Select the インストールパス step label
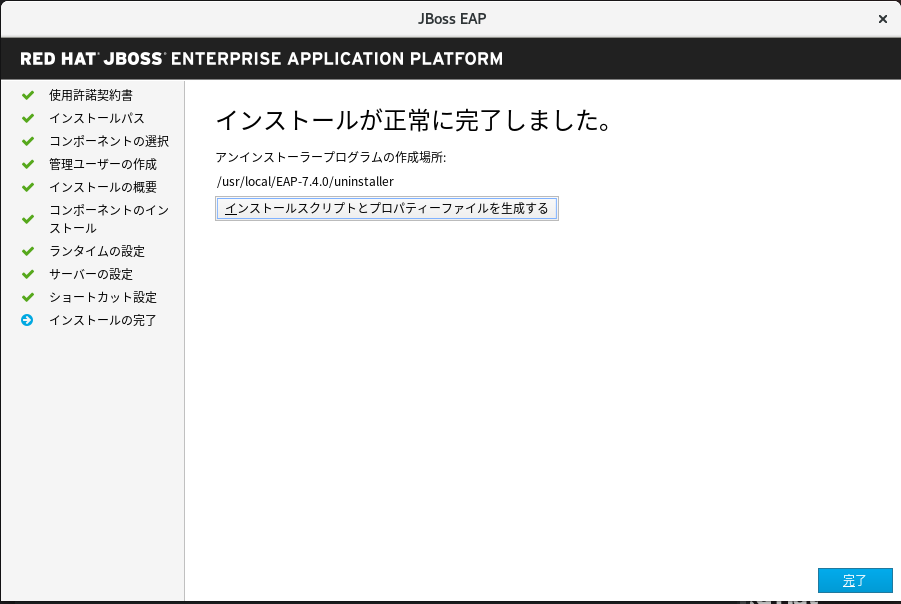 [97, 118]
